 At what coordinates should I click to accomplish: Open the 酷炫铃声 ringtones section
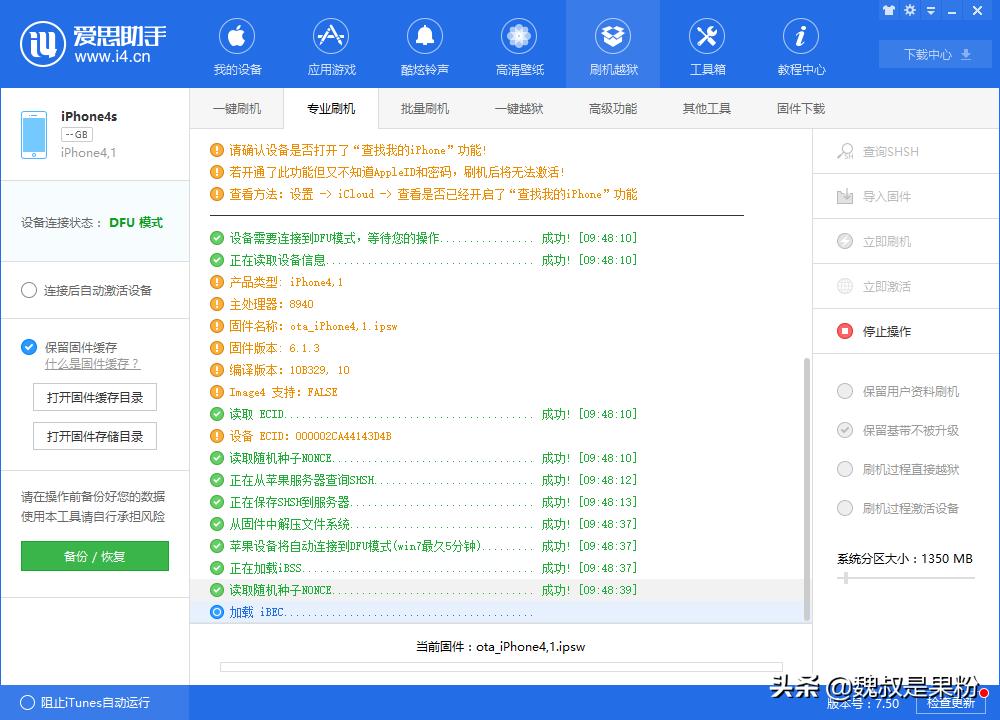[424, 45]
